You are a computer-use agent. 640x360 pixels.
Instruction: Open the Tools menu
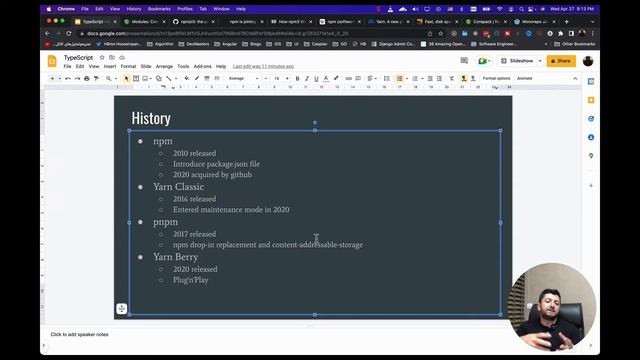coord(183,66)
